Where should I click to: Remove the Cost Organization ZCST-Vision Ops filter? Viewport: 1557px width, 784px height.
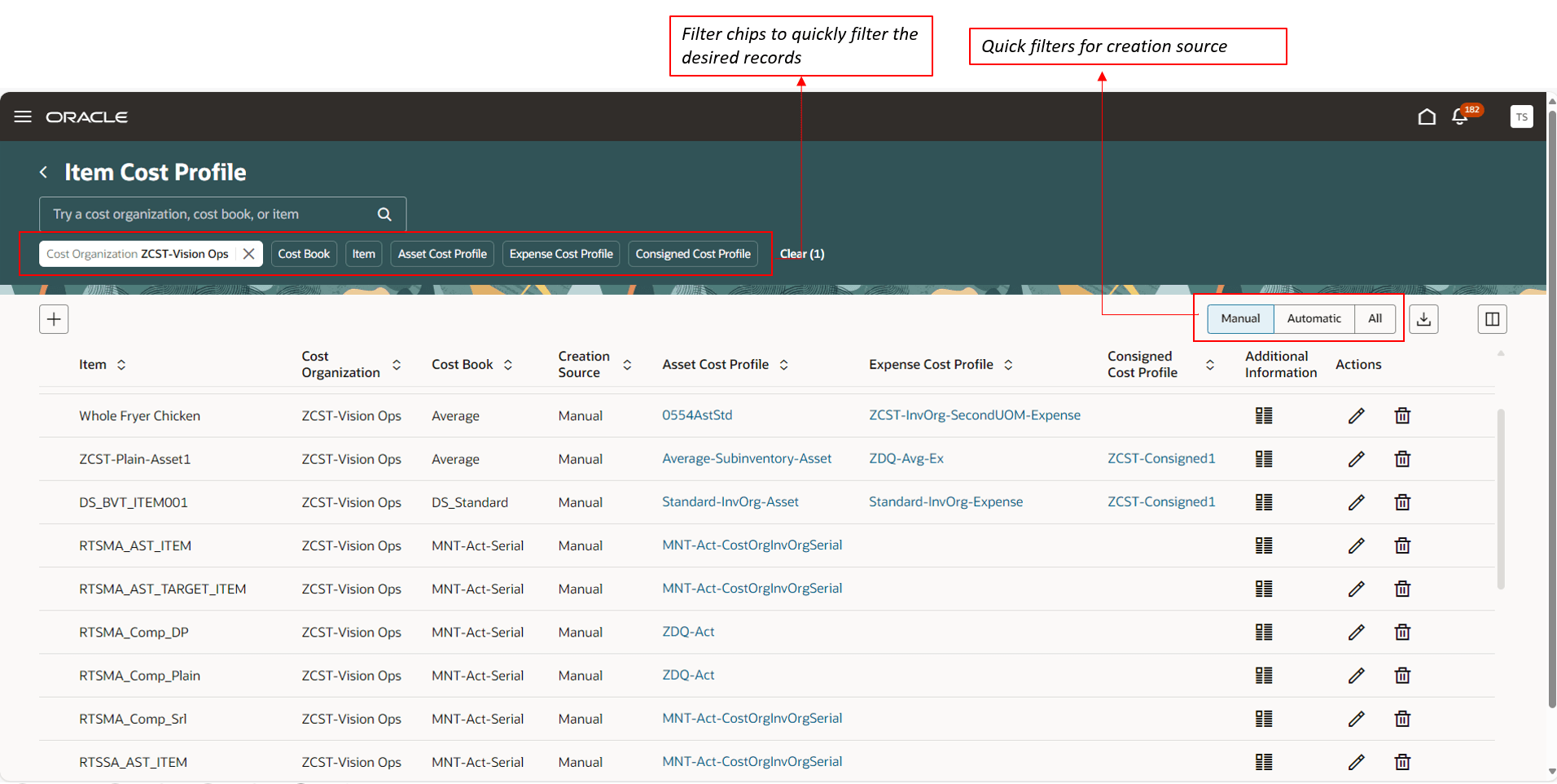249,254
